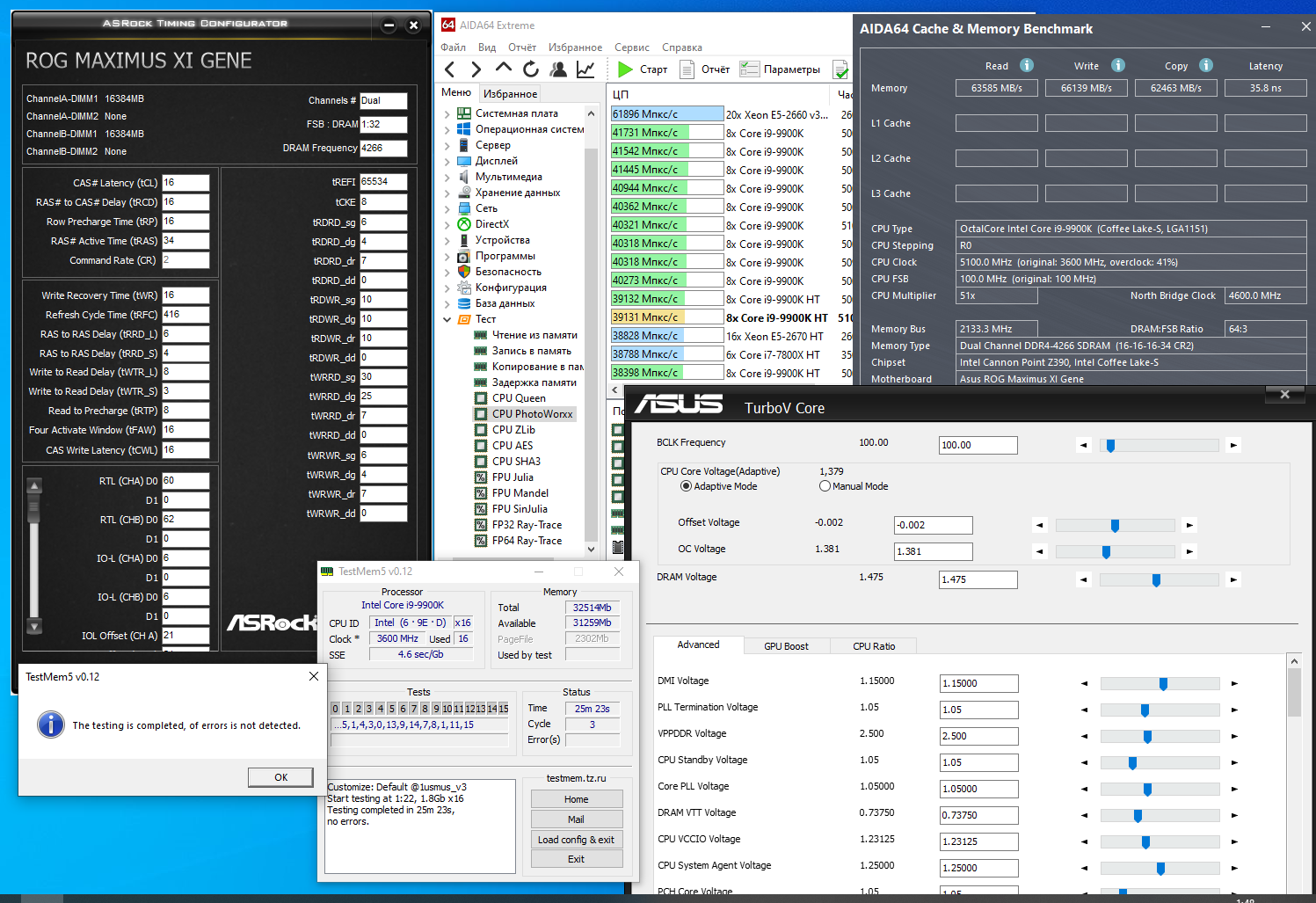Open the Файл menu in AIDA64

454,47
